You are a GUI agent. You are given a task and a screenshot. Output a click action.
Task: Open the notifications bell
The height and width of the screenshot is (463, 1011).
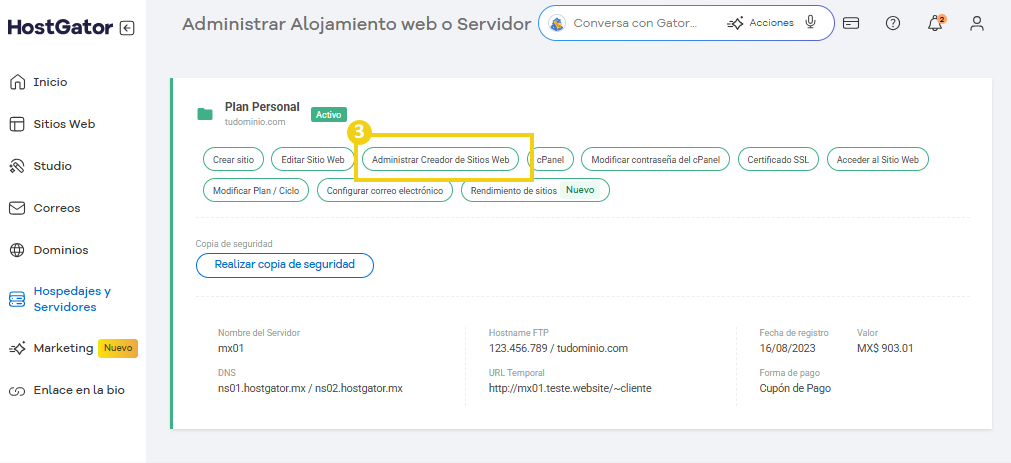tap(935, 23)
